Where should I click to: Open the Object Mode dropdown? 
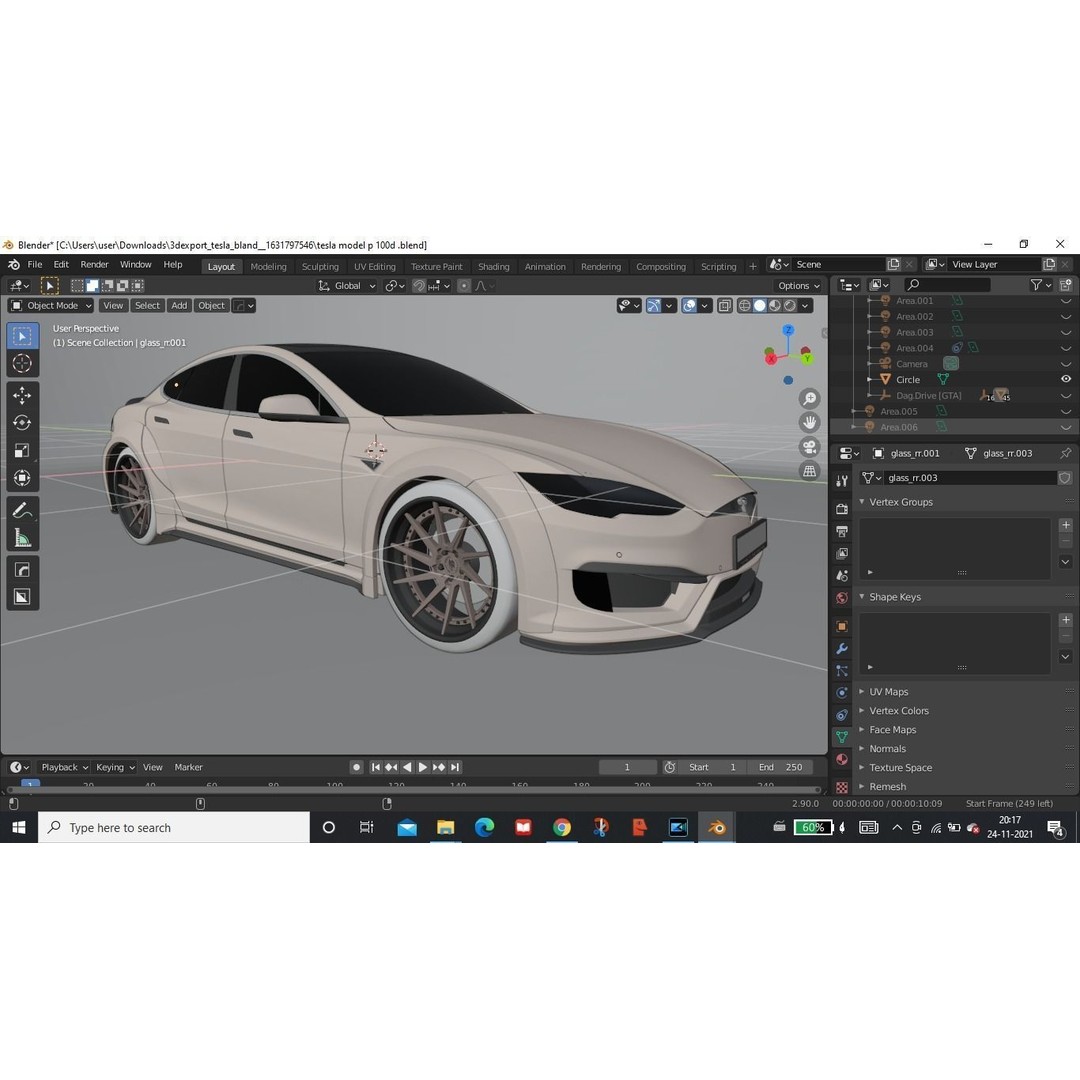(52, 305)
